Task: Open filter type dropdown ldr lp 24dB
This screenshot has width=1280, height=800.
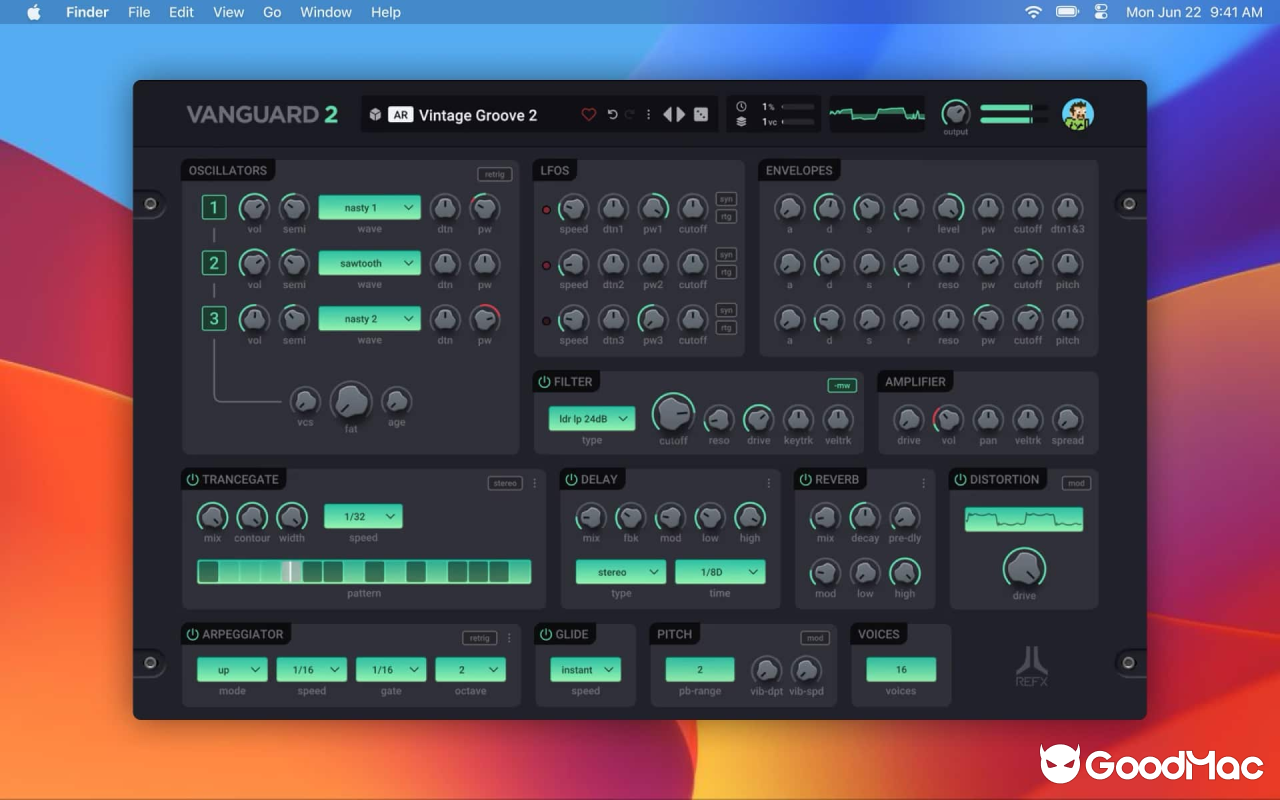Action: [x=592, y=419]
